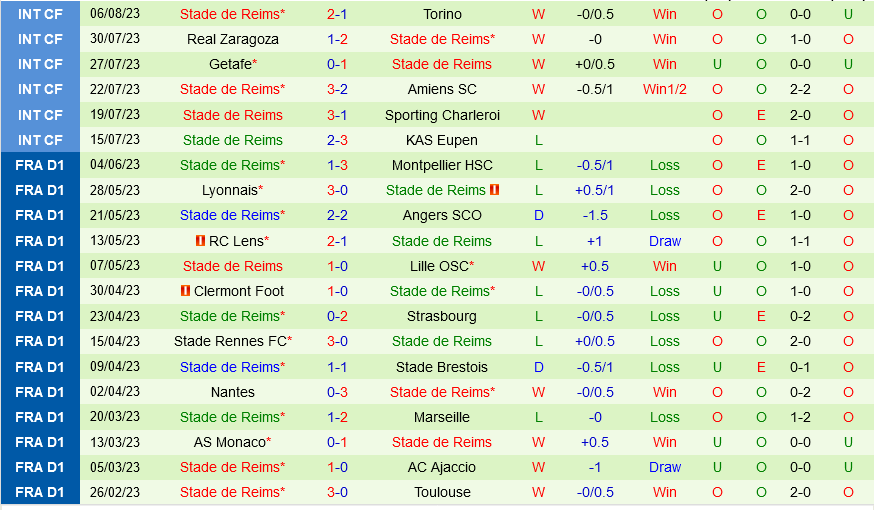Select Angers SCO team link
This screenshot has height=510, width=874.
point(442,215)
